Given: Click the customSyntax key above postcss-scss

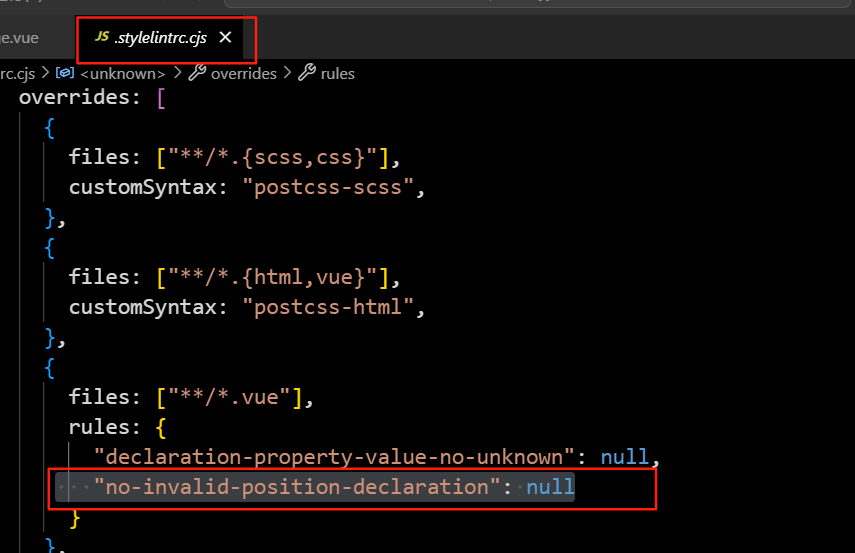Looking at the screenshot, I should 148,187.
